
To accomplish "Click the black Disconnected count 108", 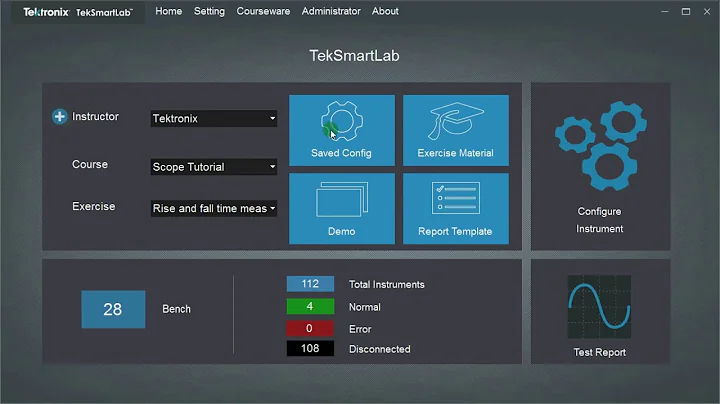I will 310,348.
